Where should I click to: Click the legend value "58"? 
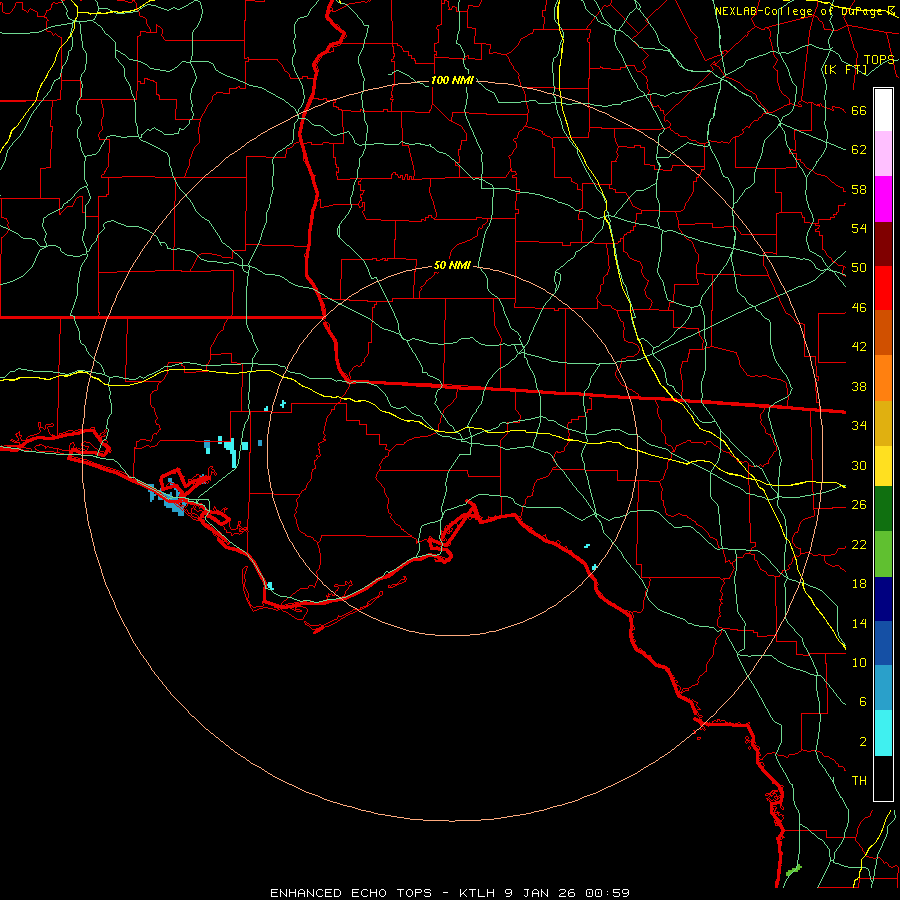click(x=859, y=189)
